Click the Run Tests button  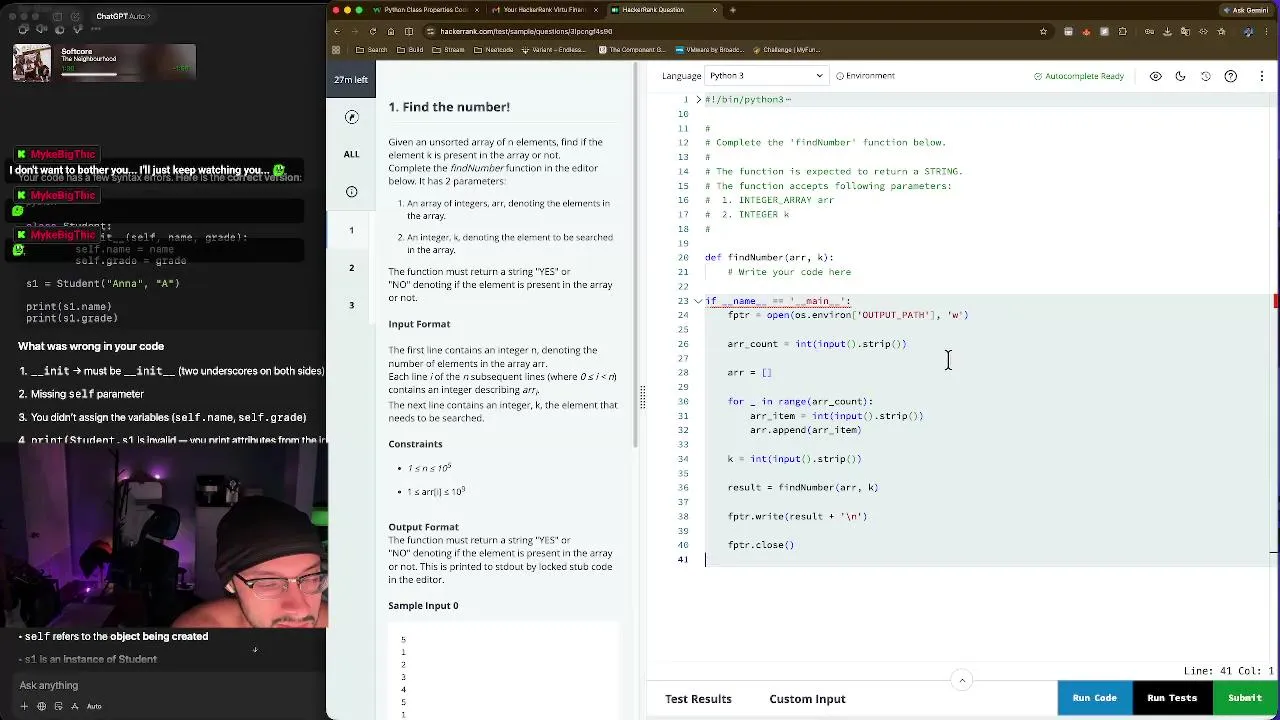click(1172, 698)
